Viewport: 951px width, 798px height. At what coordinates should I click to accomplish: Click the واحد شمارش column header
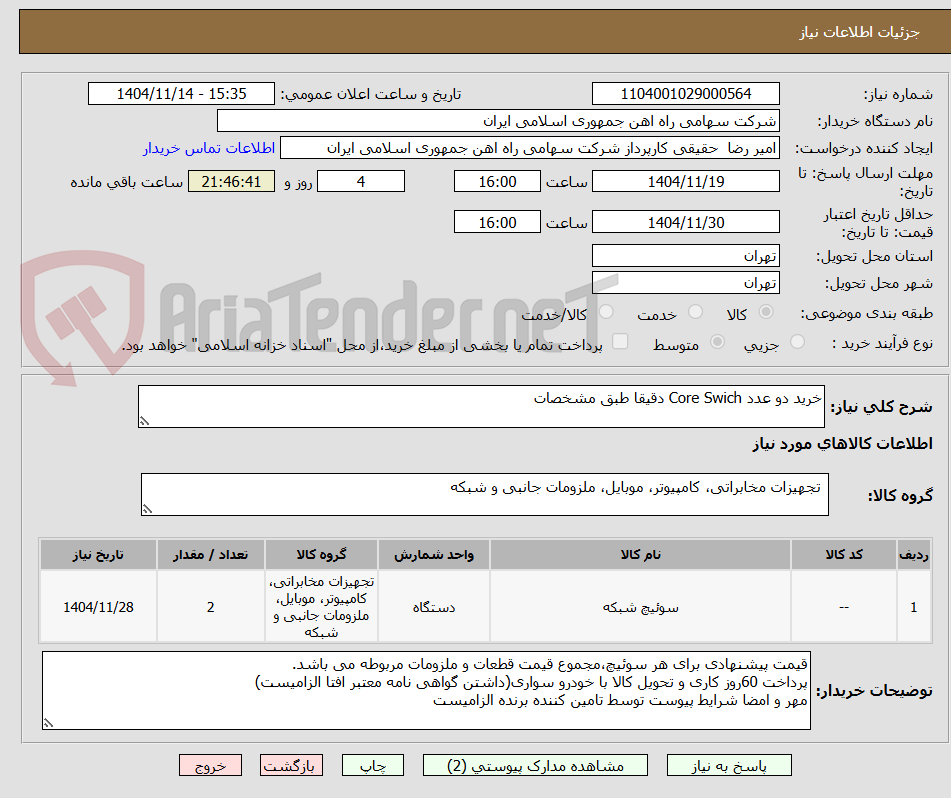tap(434, 554)
